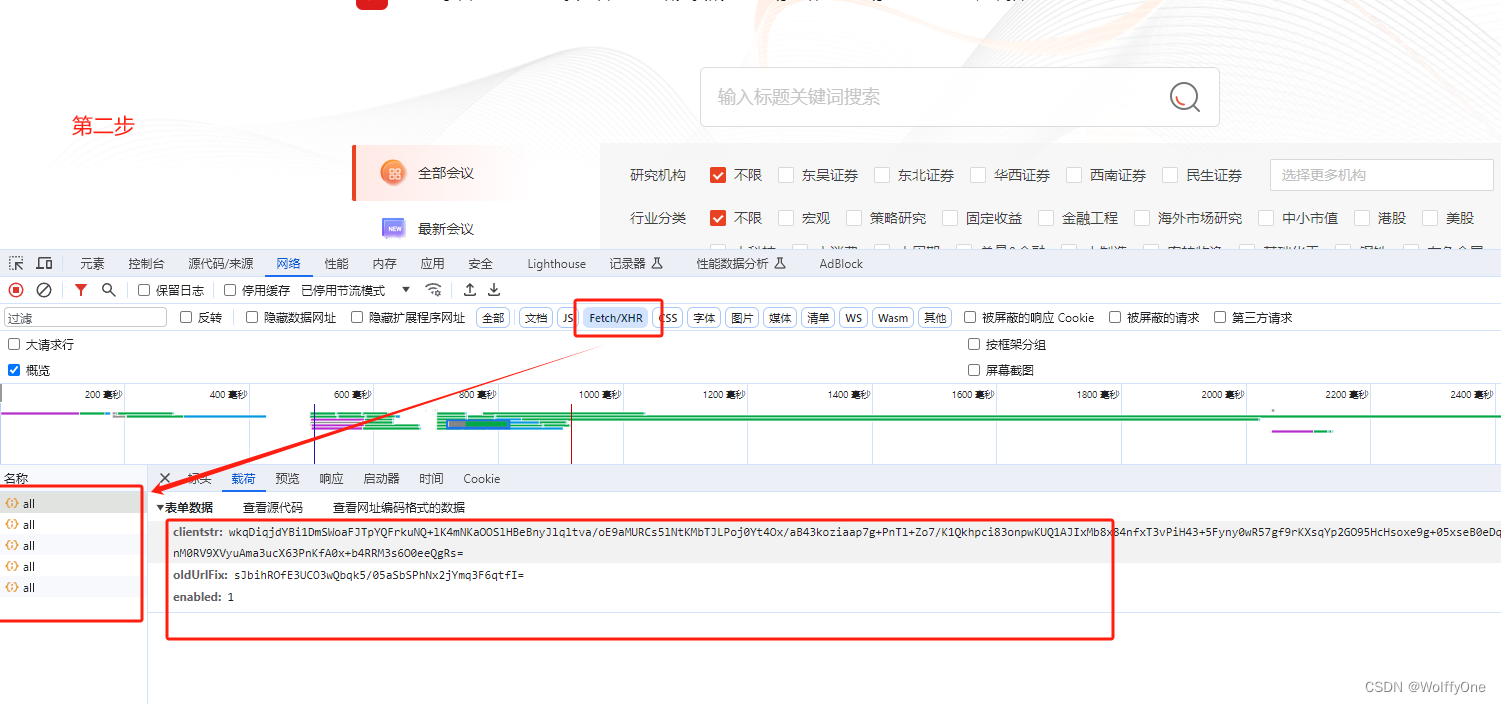Select 启动器 request detail tab
This screenshot has width=1501, height=704.
click(x=381, y=479)
